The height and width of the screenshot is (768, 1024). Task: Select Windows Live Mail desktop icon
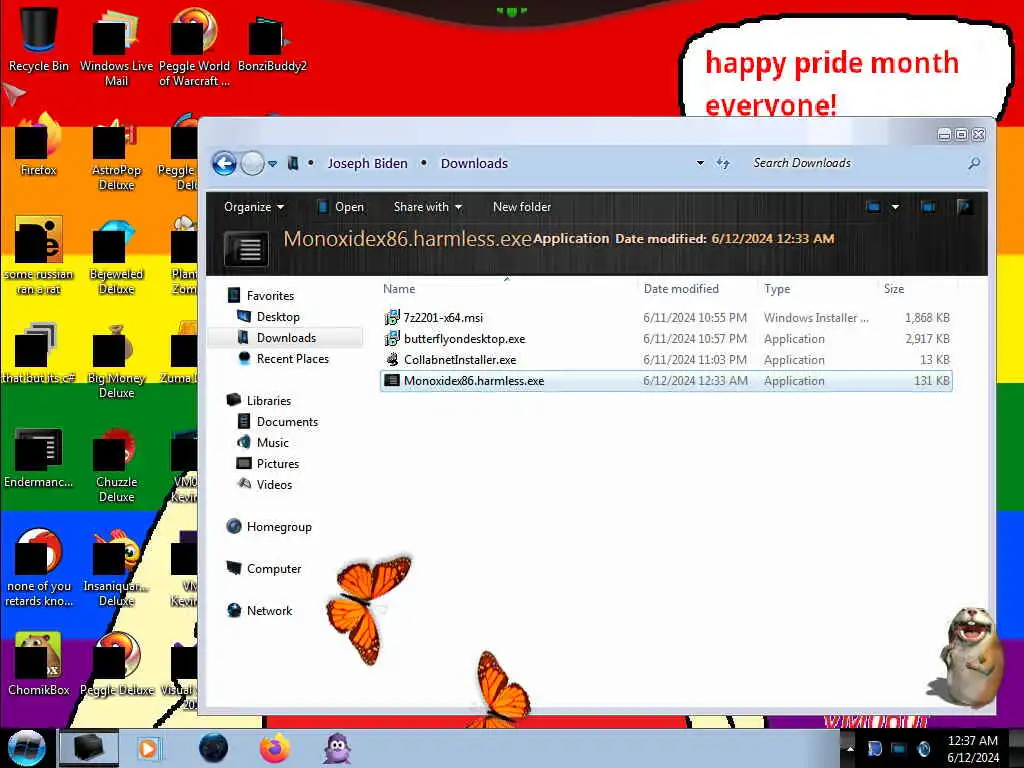[116, 47]
